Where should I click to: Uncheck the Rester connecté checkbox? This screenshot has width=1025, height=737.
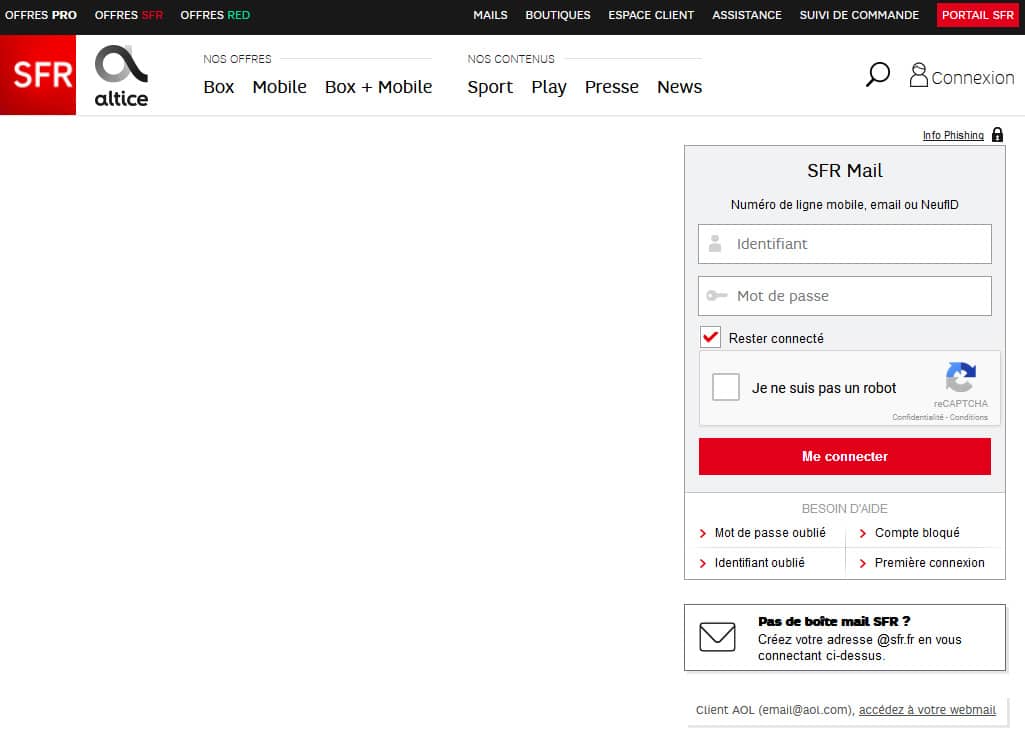tap(711, 337)
